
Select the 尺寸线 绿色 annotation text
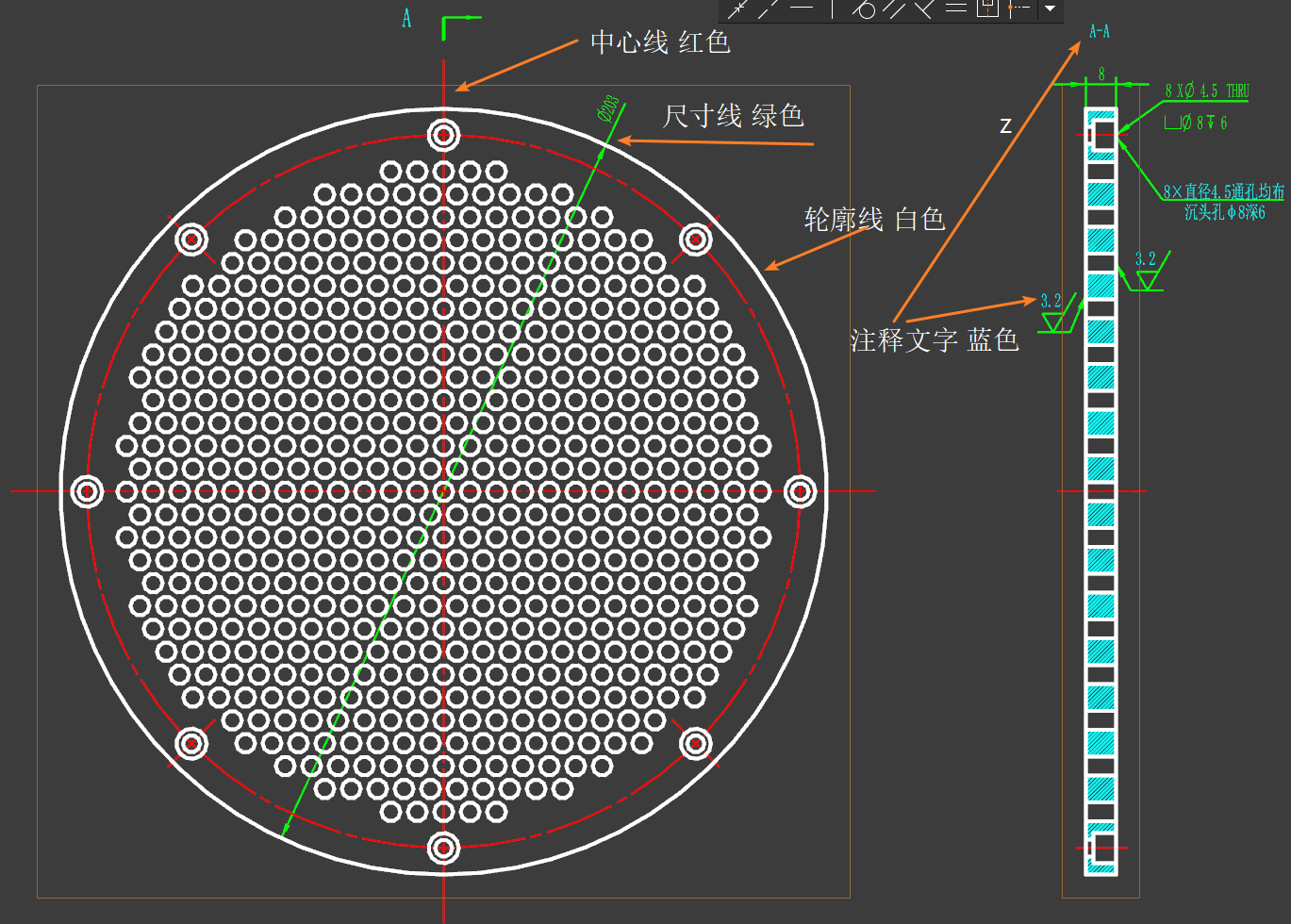coord(733,116)
